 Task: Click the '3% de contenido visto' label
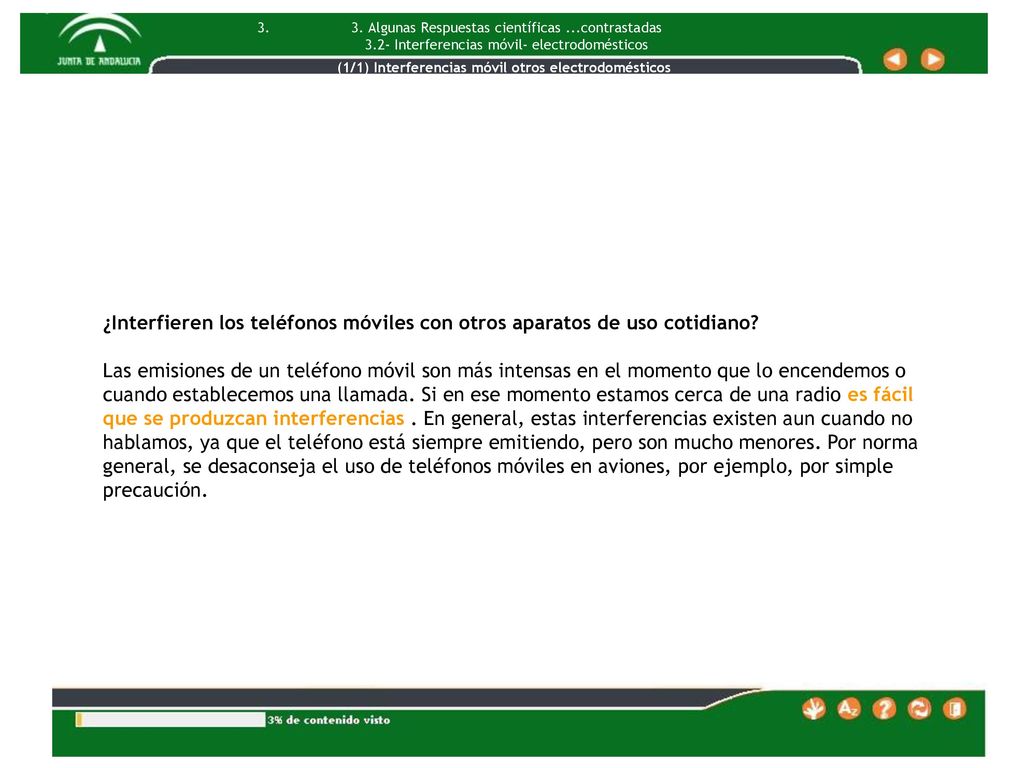pyautogui.click(x=328, y=720)
